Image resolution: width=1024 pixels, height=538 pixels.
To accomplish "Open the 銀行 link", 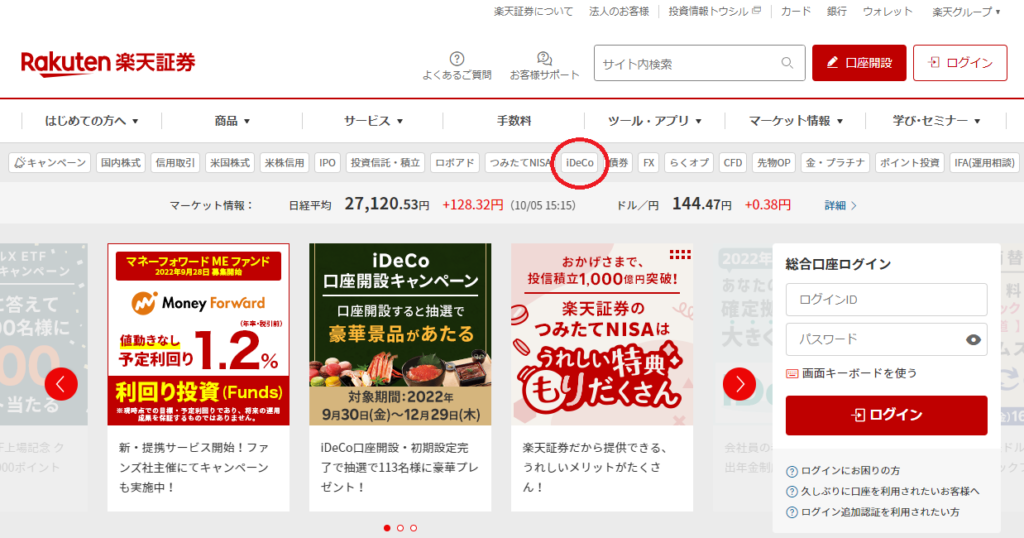I will point(837,12).
